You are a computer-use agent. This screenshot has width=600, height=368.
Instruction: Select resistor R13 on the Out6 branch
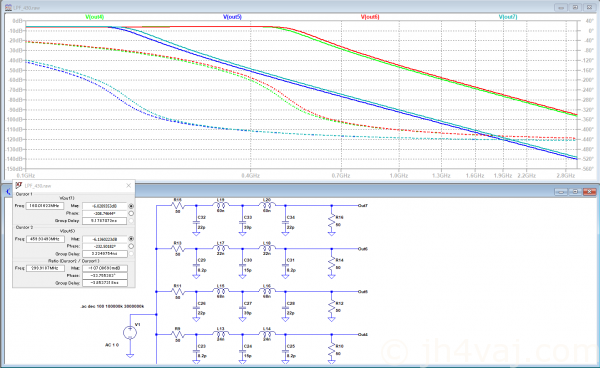coord(178,249)
